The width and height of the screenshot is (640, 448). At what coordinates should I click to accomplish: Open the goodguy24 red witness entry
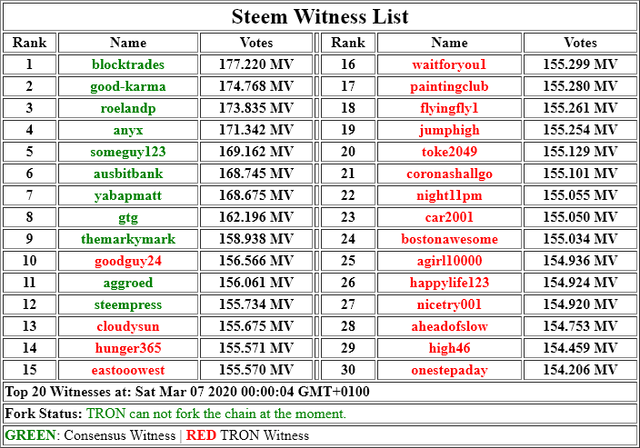(128, 261)
